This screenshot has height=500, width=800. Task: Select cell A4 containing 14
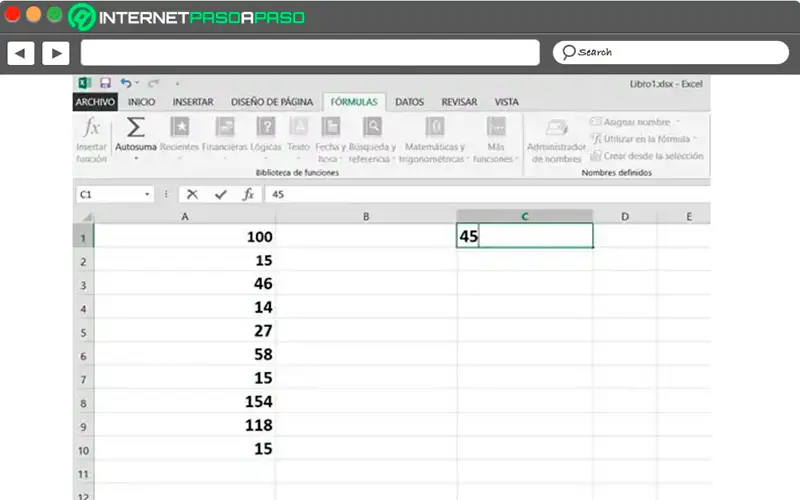185,307
